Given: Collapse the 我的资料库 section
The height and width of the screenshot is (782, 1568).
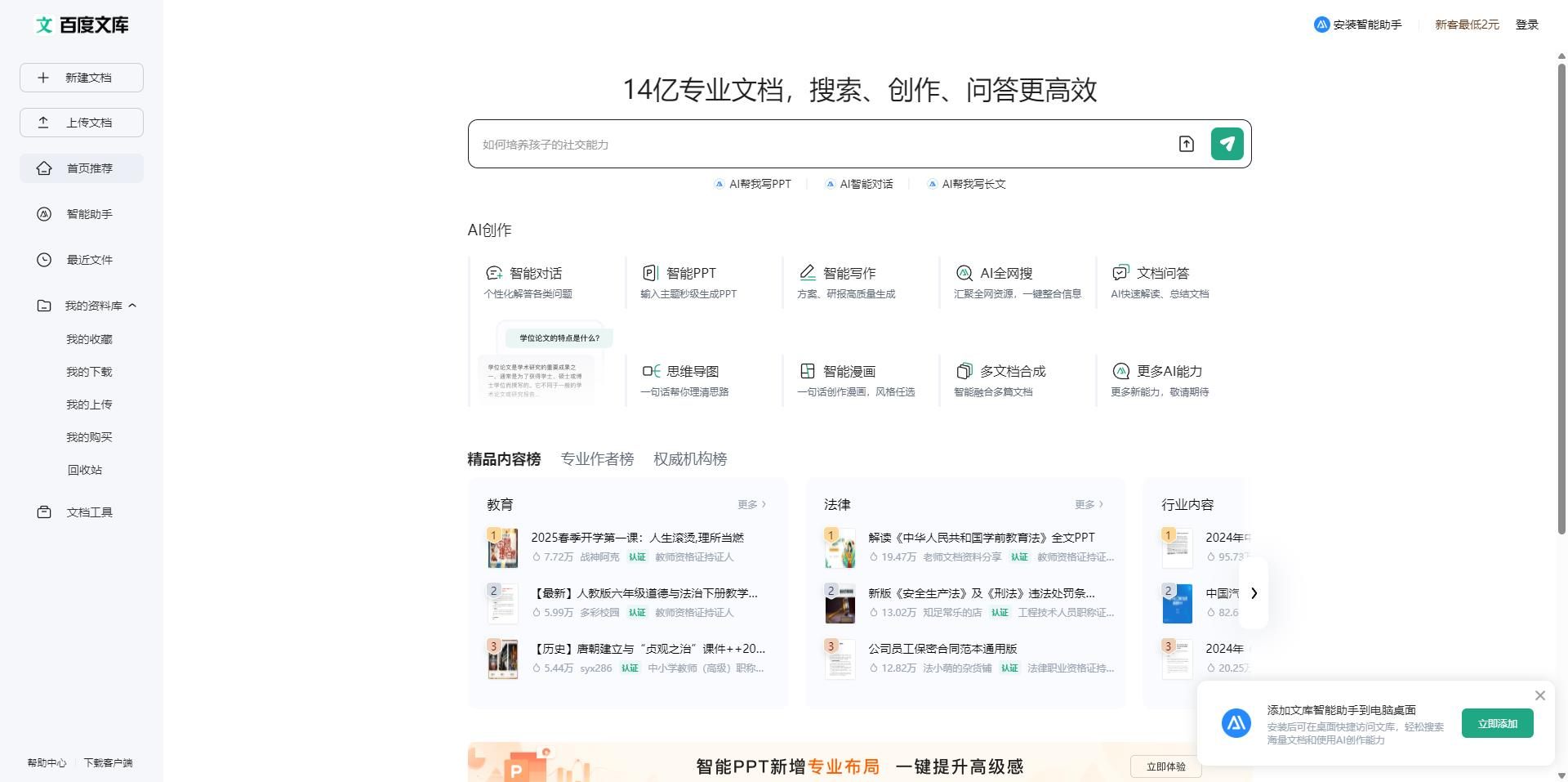Looking at the screenshot, I should pyautogui.click(x=132, y=306).
